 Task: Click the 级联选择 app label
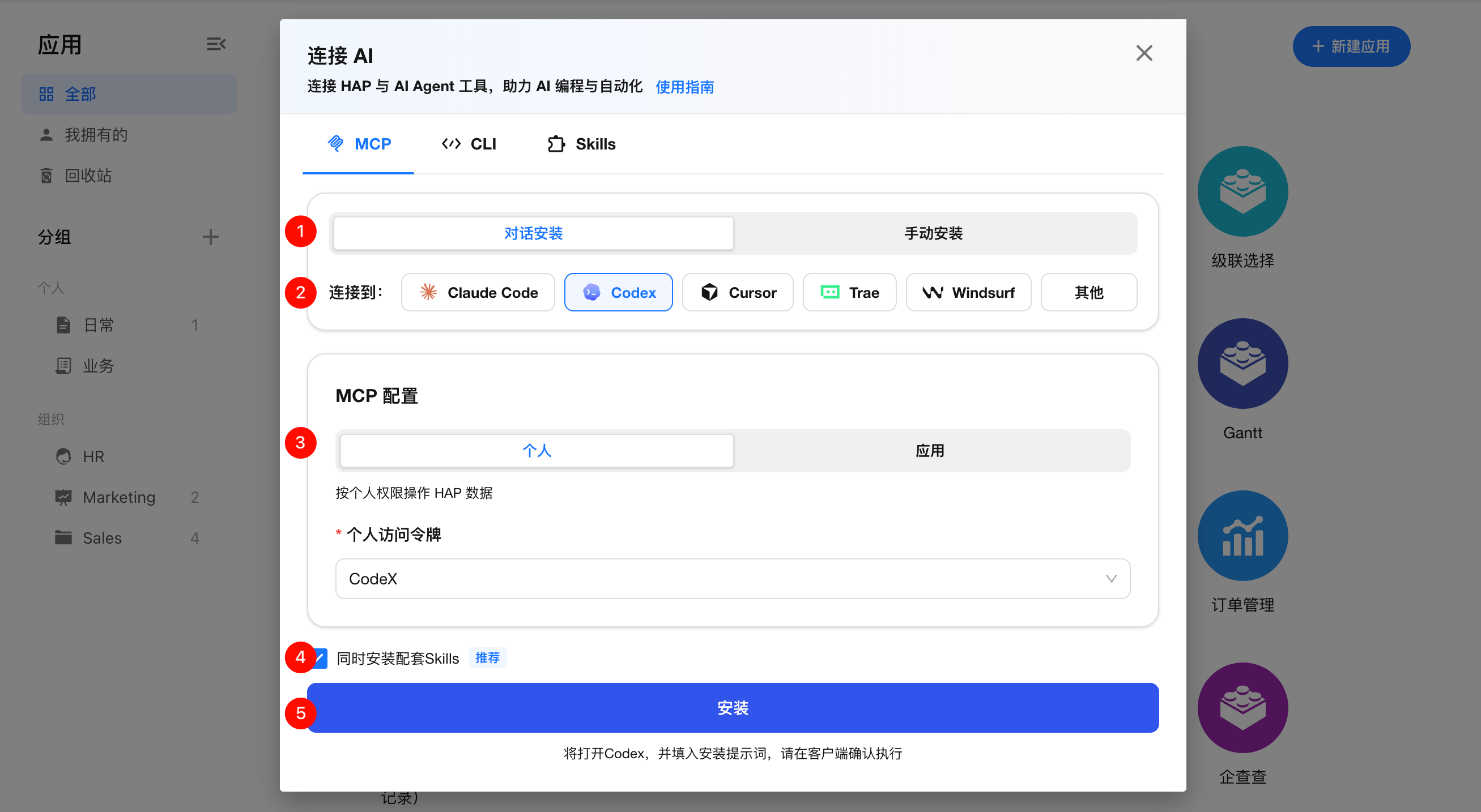tap(1242, 260)
